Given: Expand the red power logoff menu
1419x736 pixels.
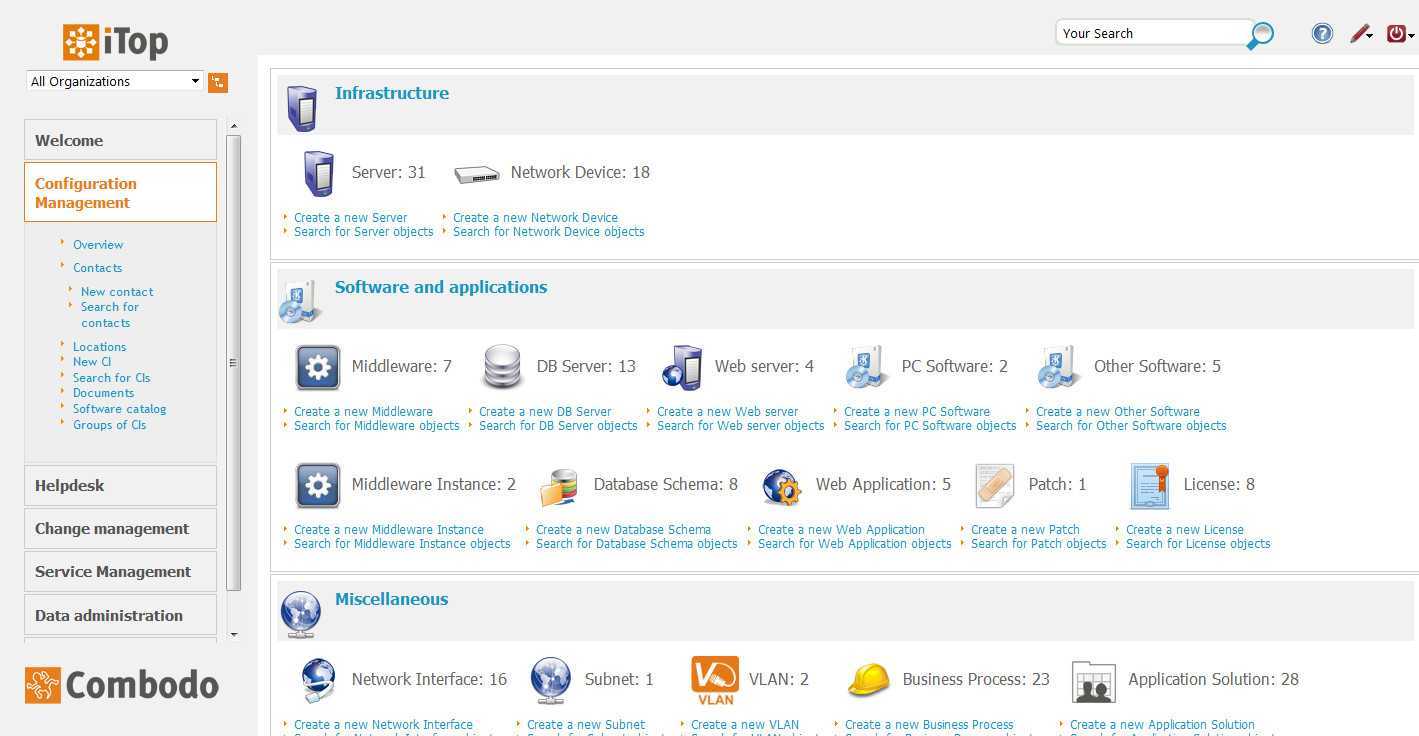Looking at the screenshot, I should tap(1399, 34).
